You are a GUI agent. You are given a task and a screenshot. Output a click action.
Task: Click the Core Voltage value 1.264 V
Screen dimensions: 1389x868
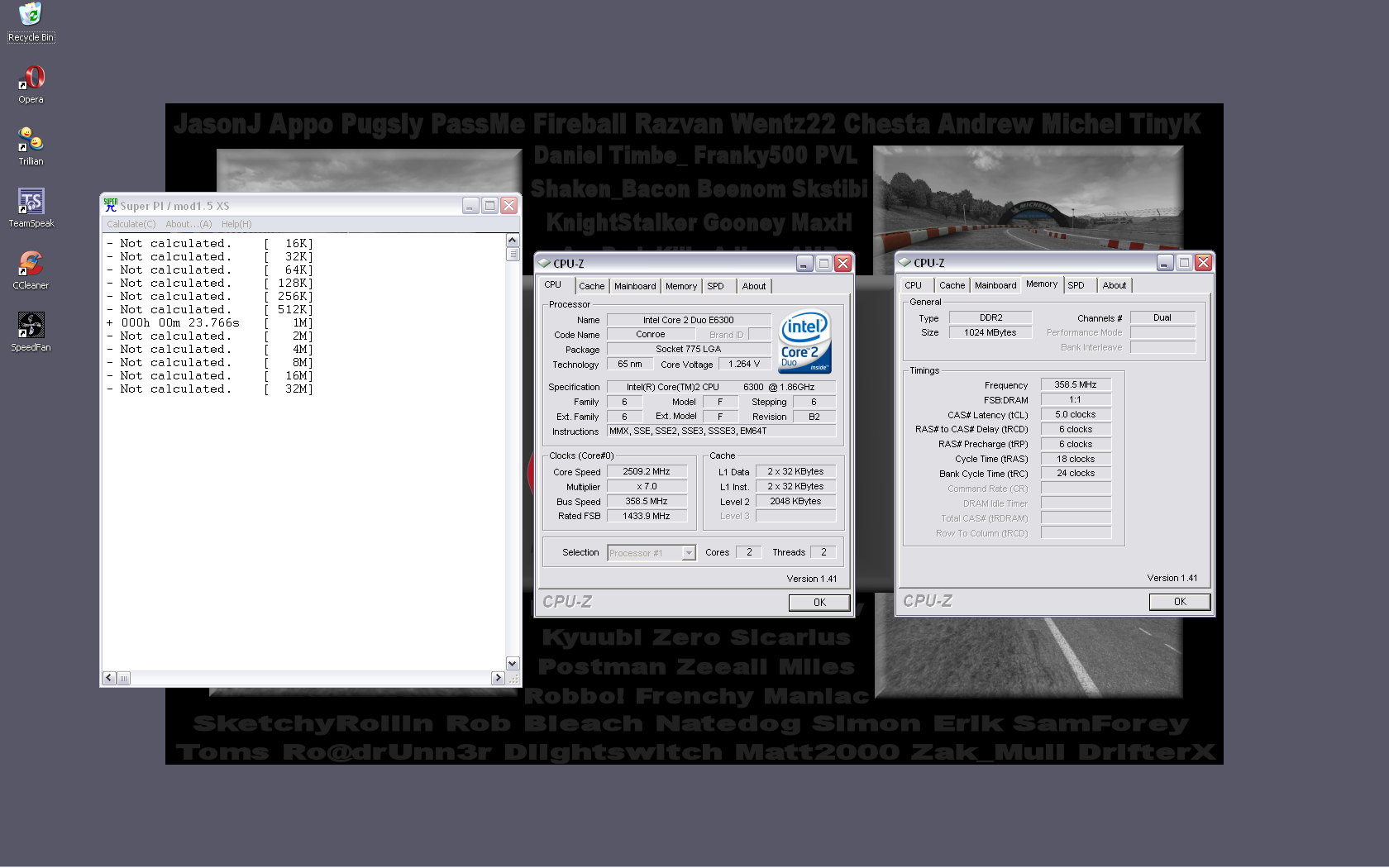coord(744,365)
